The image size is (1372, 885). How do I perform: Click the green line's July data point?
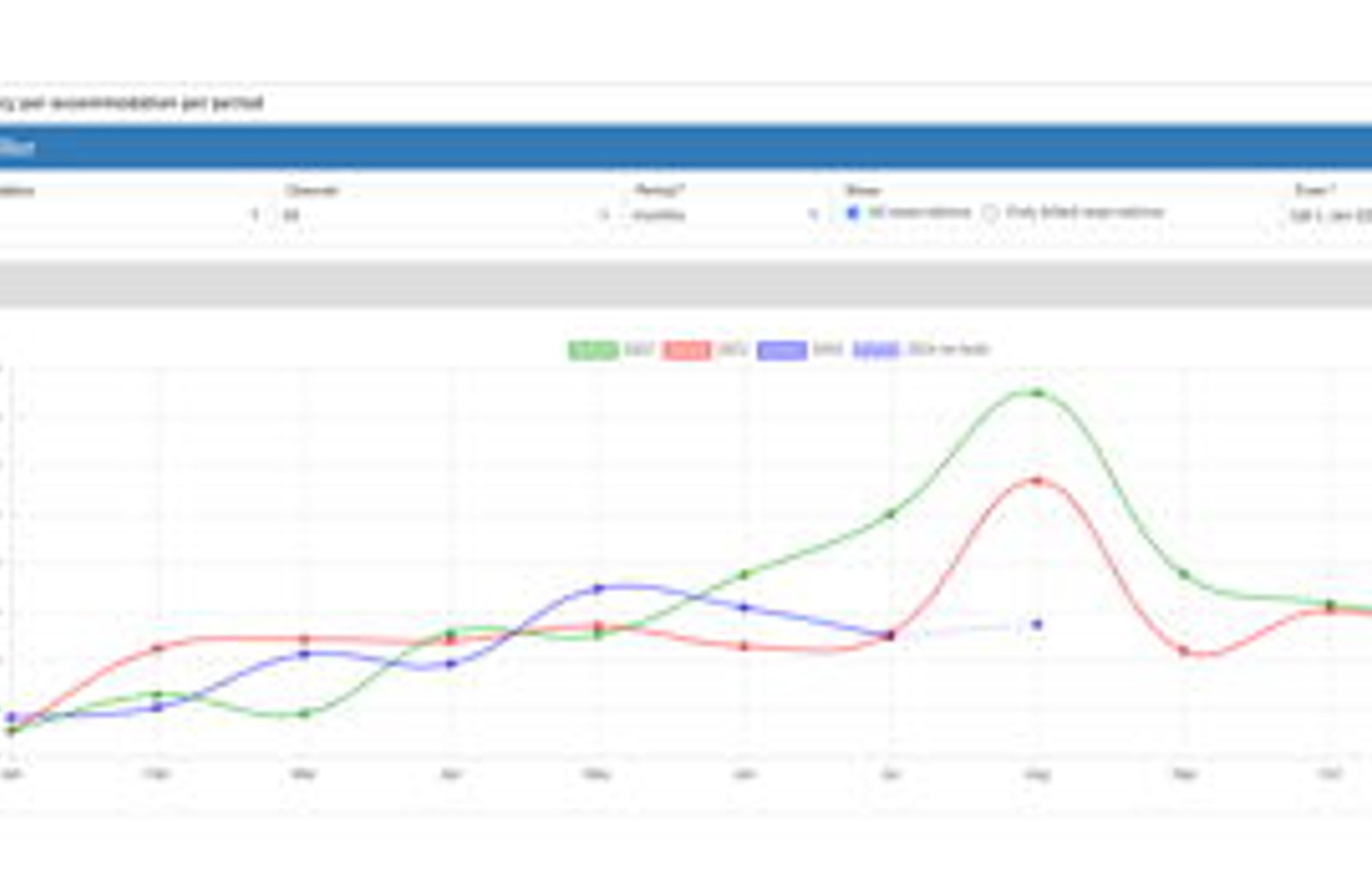click(891, 515)
